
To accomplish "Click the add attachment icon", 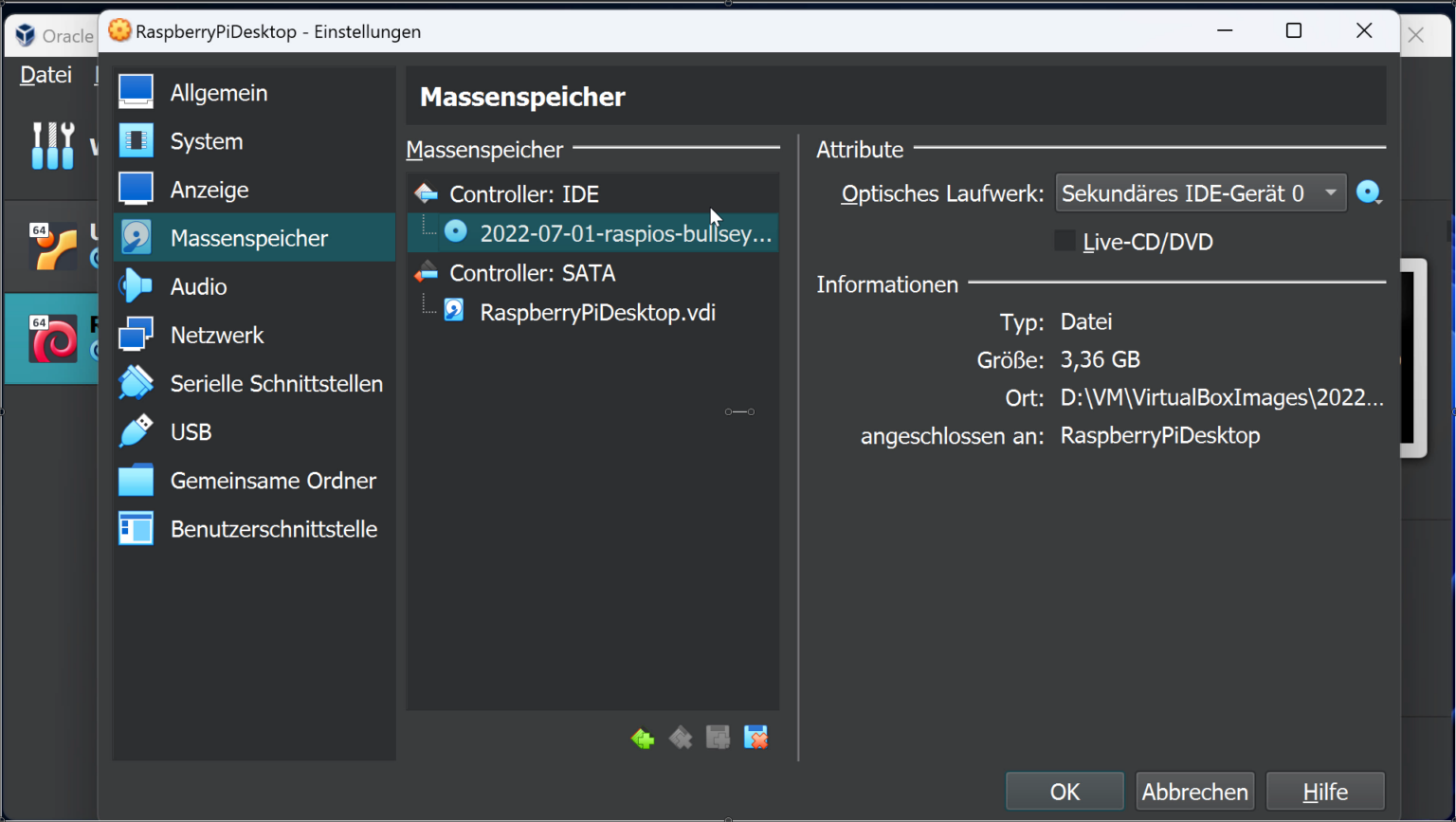I will point(719,738).
